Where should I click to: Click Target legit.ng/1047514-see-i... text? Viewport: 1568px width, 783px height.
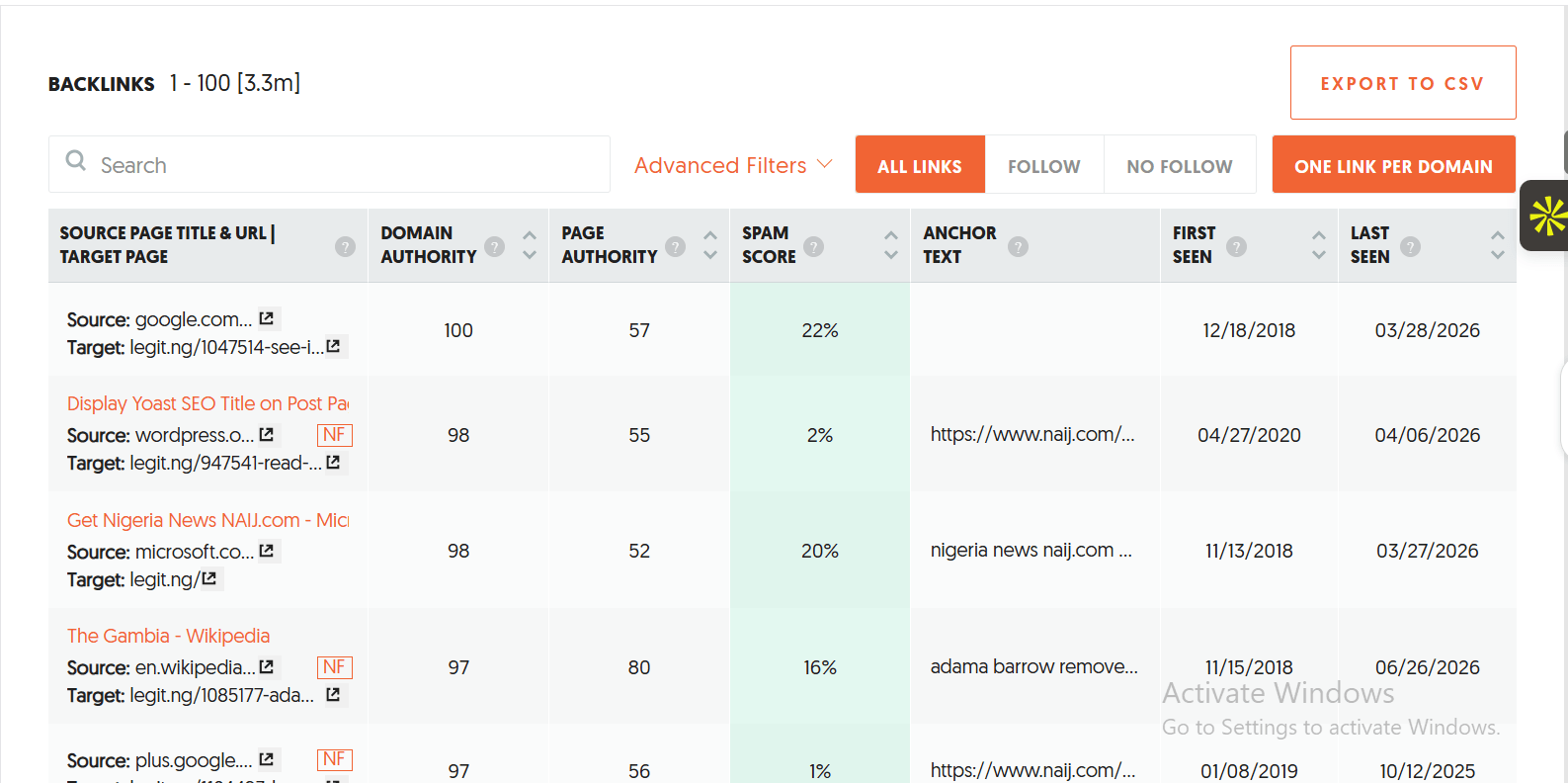[195, 347]
